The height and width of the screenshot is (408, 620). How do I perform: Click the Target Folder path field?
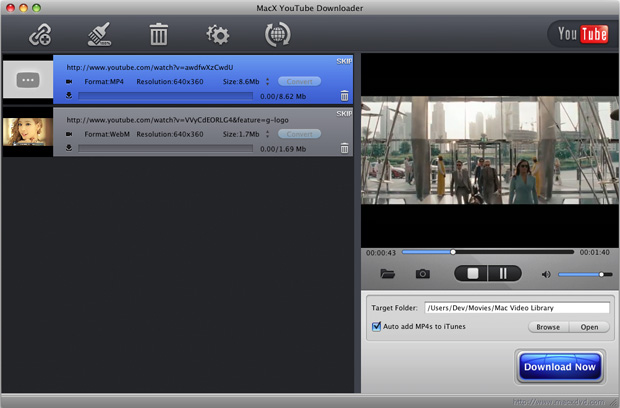(x=516, y=308)
